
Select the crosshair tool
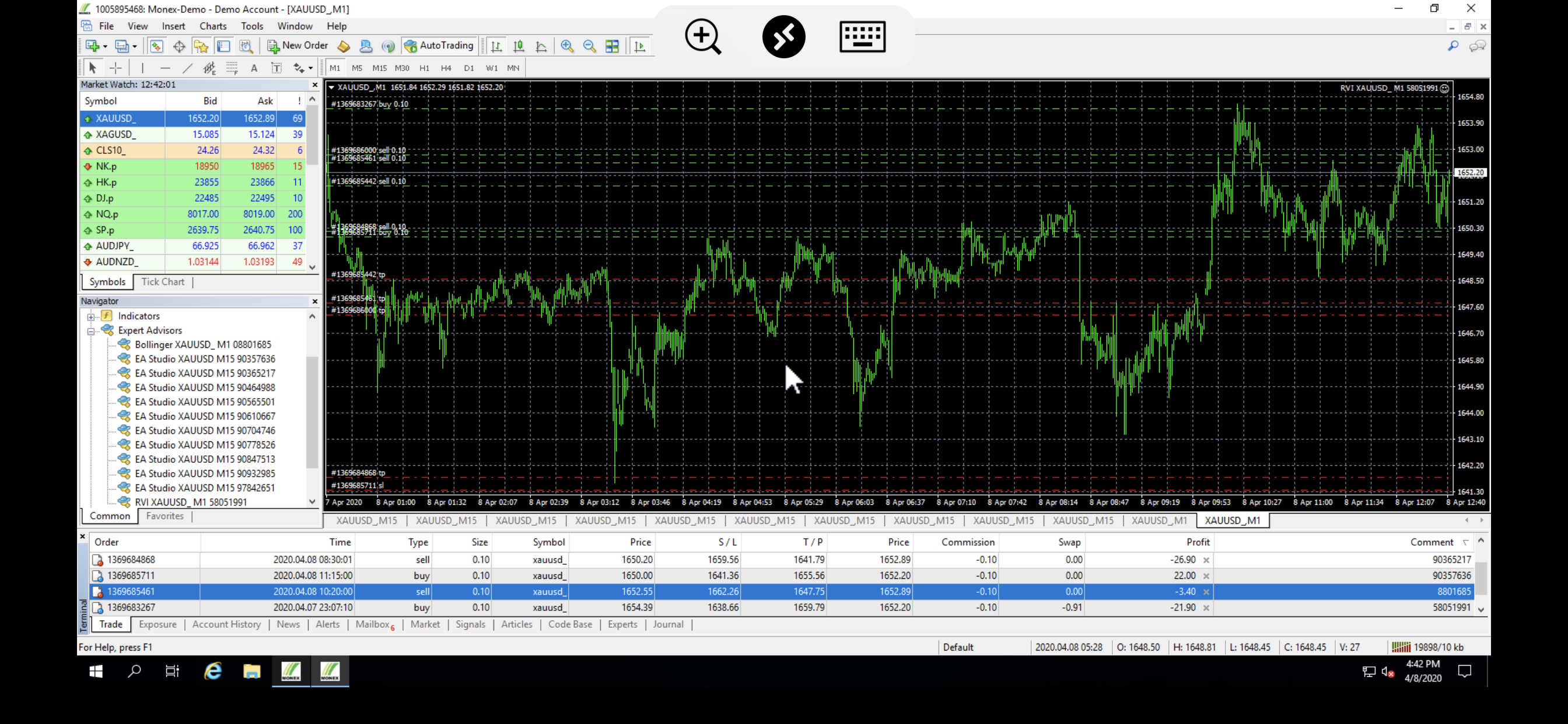[115, 68]
